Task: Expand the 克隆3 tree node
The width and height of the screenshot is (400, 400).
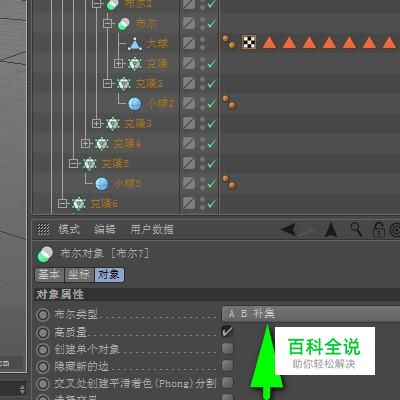Action: pyautogui.click(x=96, y=123)
